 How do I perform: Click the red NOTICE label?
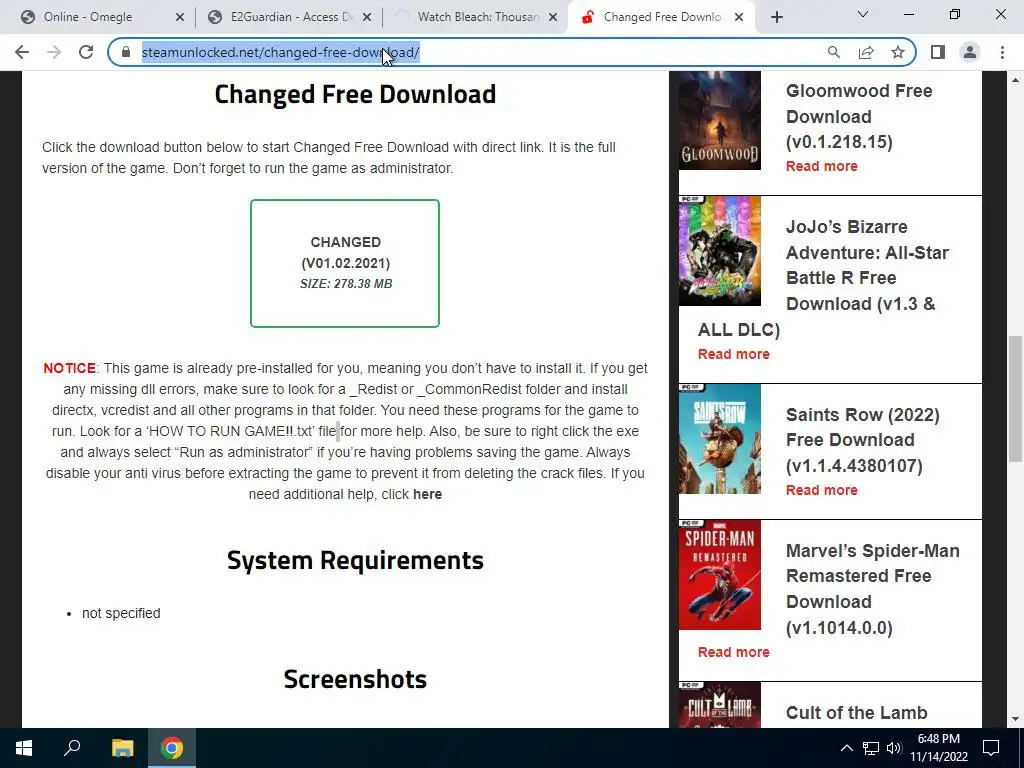coord(69,368)
